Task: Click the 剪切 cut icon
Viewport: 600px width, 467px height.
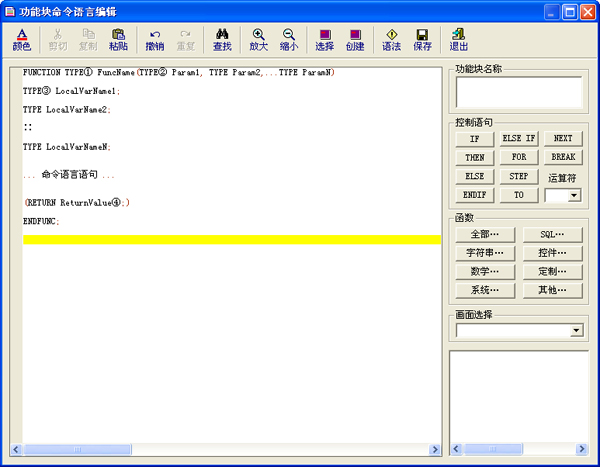Action: pyautogui.click(x=58, y=40)
